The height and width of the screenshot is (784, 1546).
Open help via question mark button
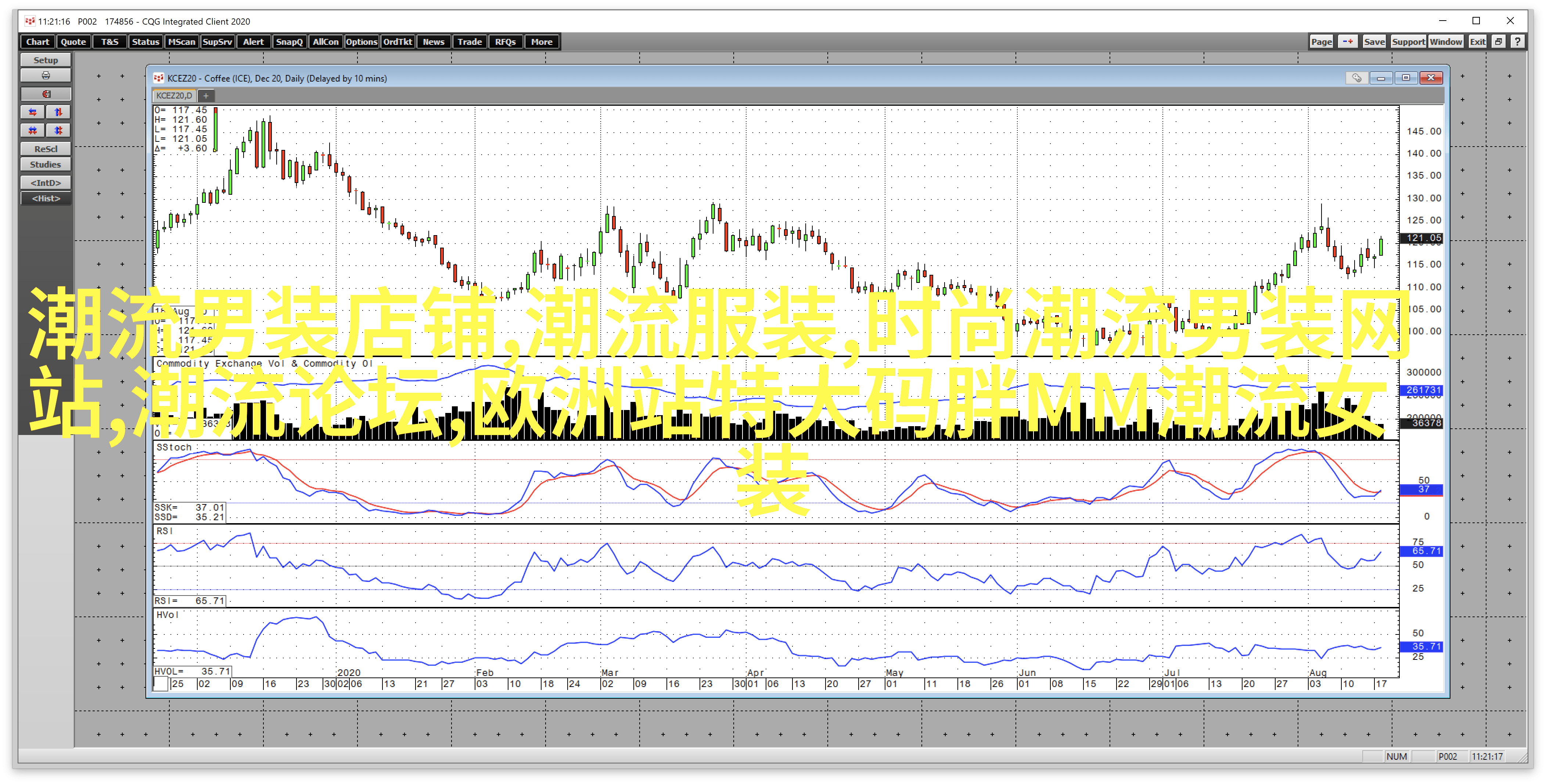pyautogui.click(x=1517, y=42)
